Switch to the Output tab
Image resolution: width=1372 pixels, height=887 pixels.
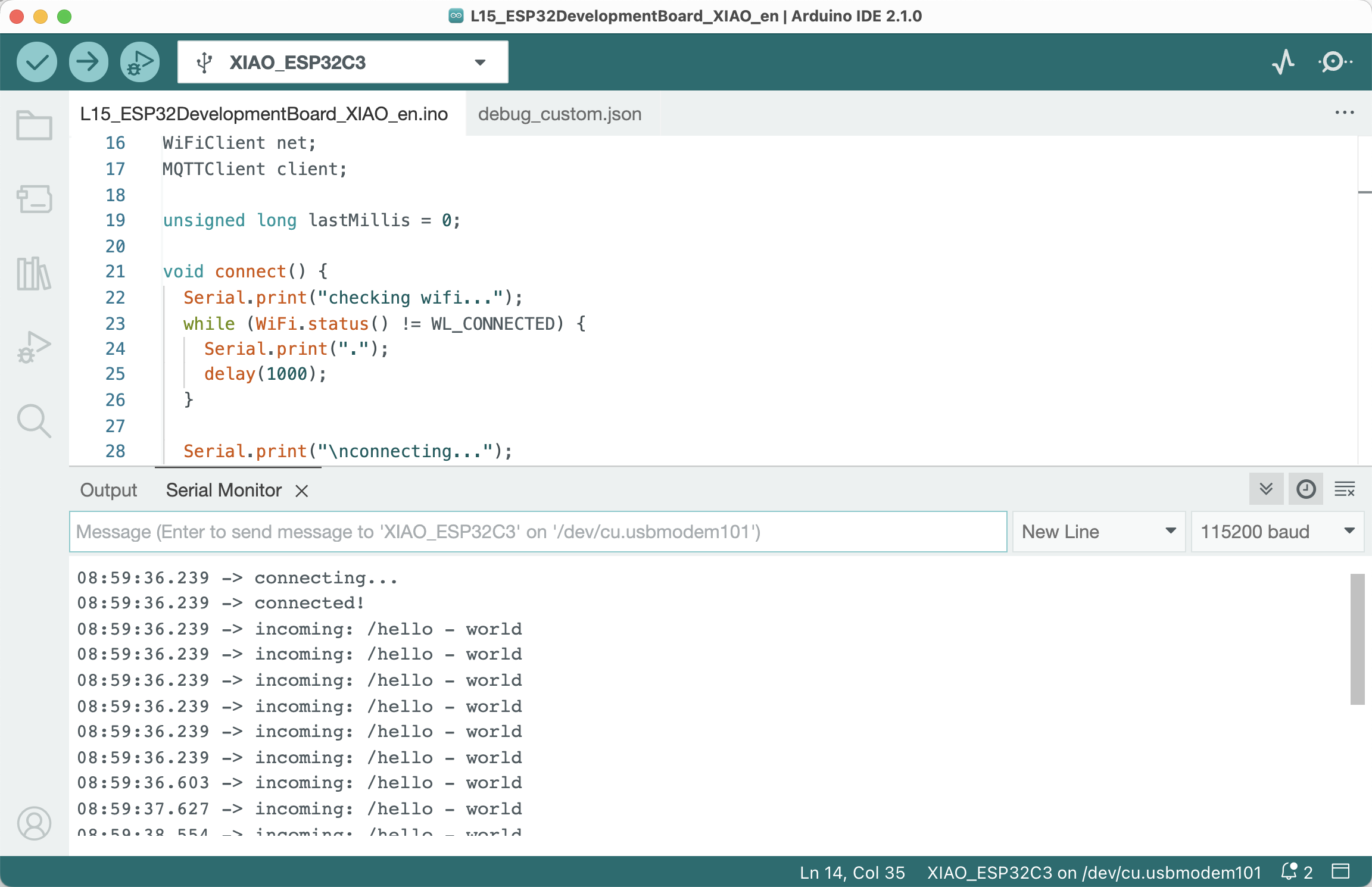[x=108, y=490]
